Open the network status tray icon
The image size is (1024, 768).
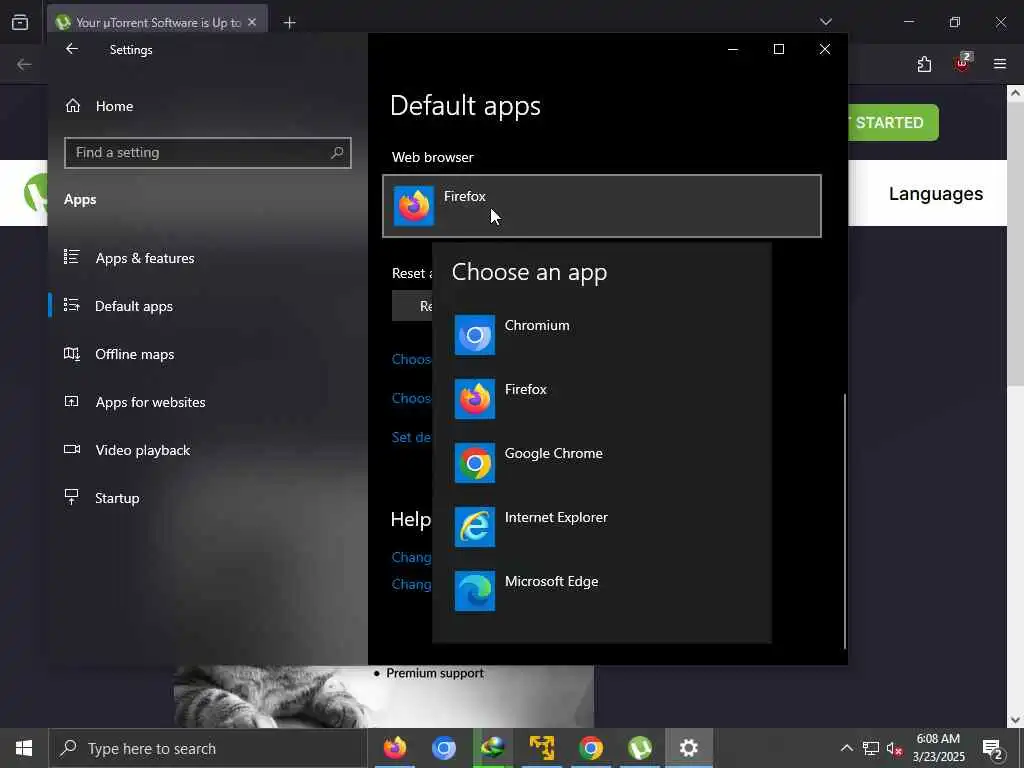tap(871, 748)
